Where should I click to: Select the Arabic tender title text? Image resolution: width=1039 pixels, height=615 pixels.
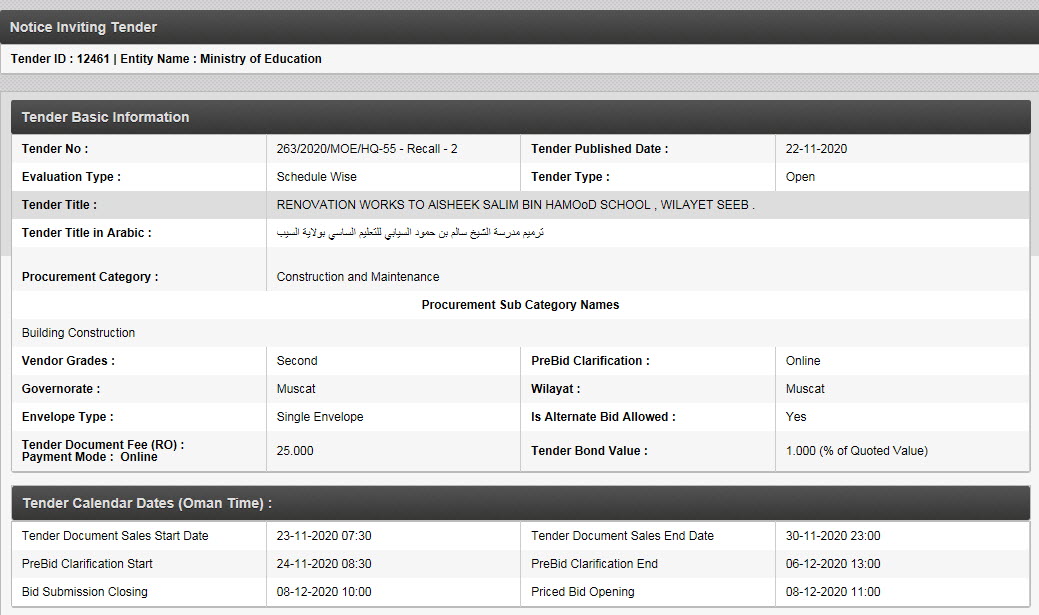click(410, 233)
